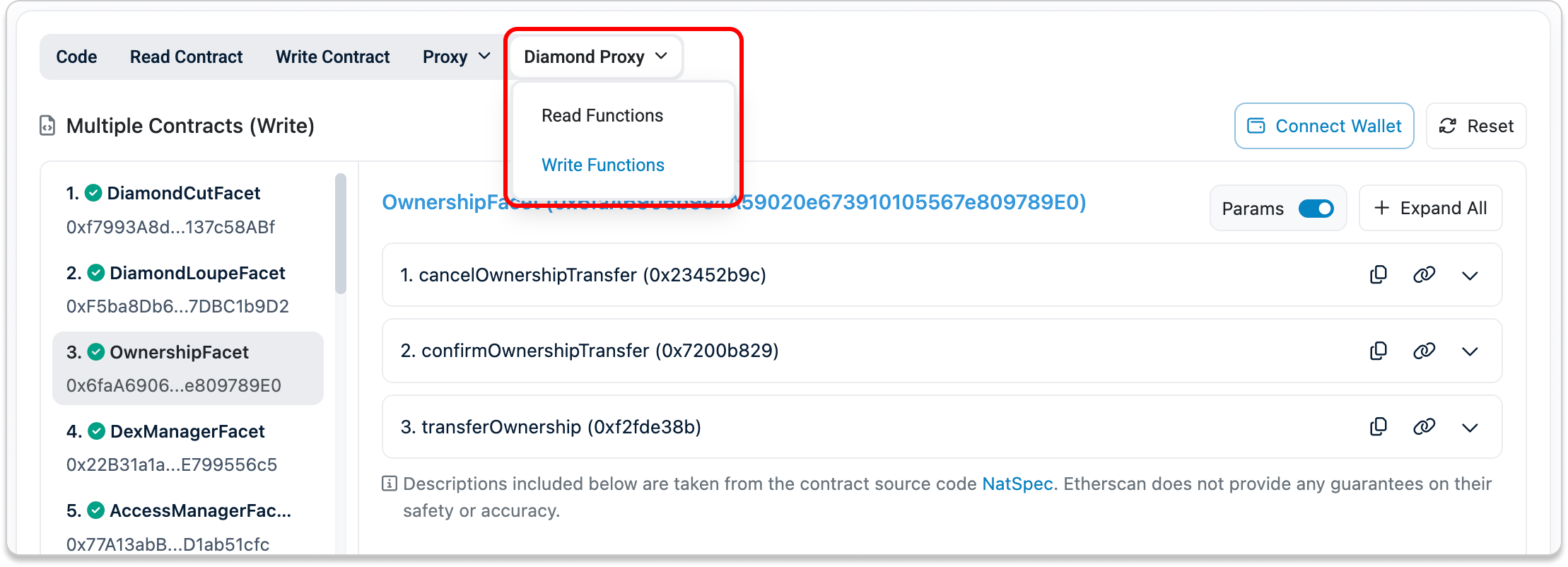Expand the confirmOwnershipTransfer function row
Image resolution: width=1568 pixels, height=567 pixels.
pyautogui.click(x=1470, y=352)
